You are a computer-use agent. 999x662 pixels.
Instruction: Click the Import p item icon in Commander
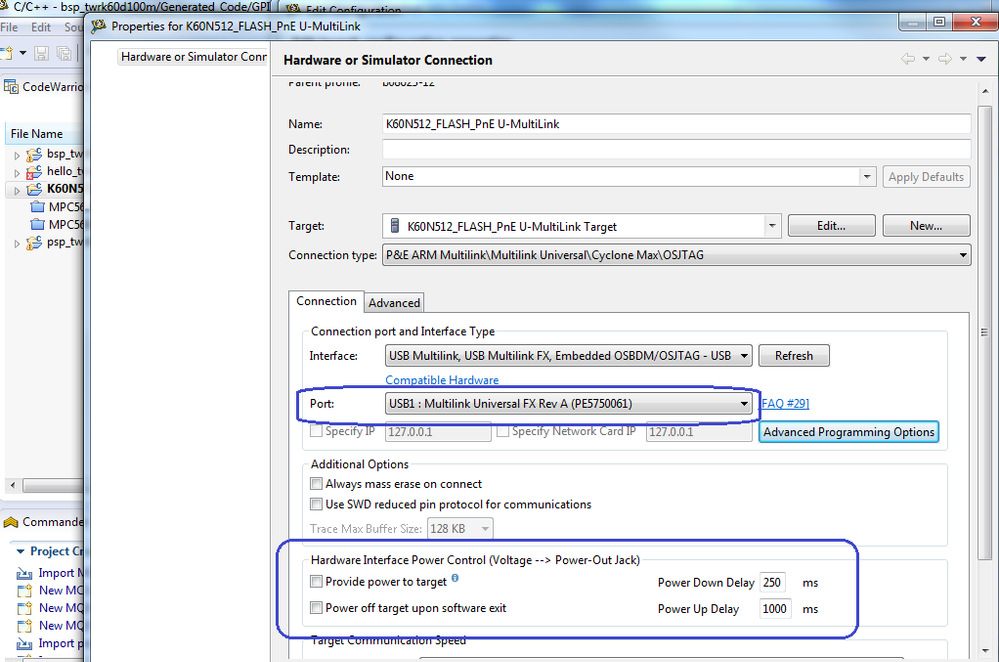pos(24,644)
